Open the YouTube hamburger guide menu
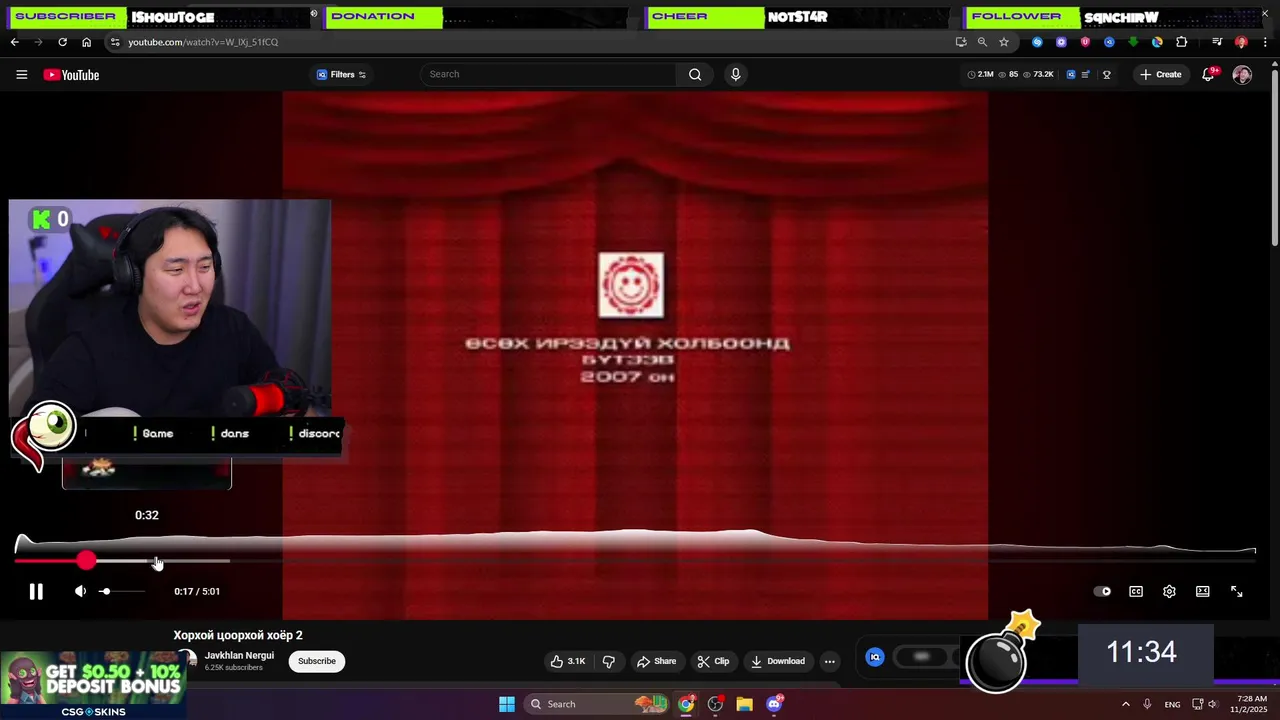The height and width of the screenshot is (720, 1280). [x=21, y=74]
